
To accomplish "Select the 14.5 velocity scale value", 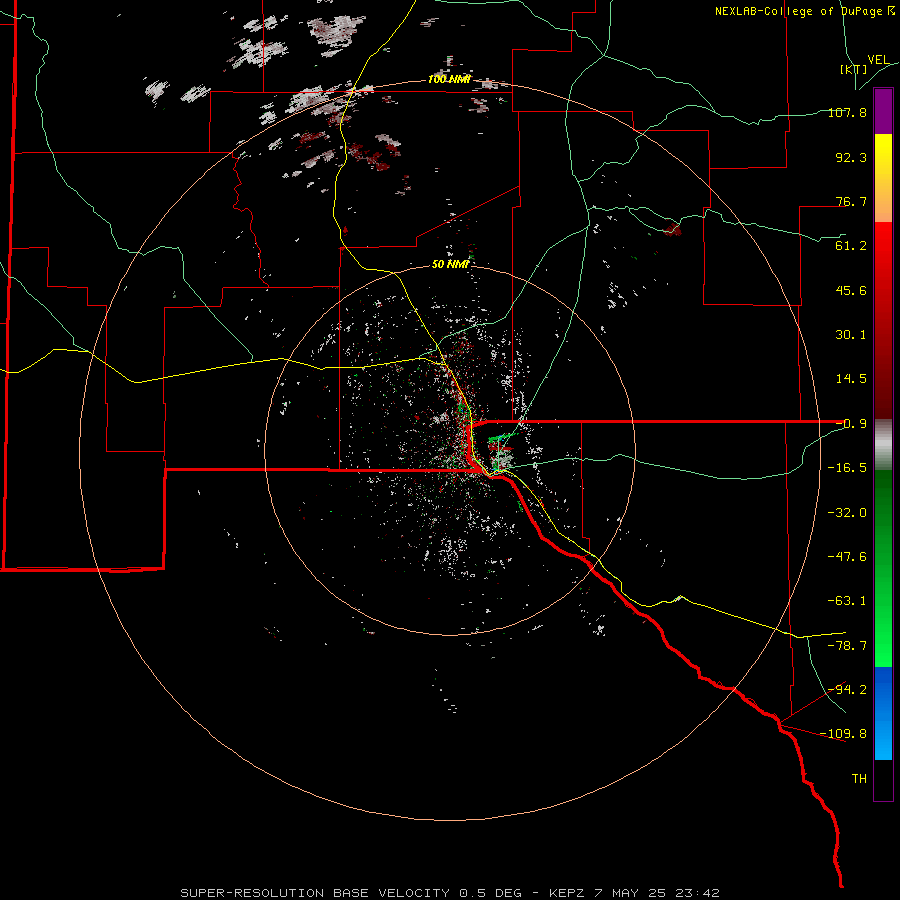I will (x=851, y=379).
